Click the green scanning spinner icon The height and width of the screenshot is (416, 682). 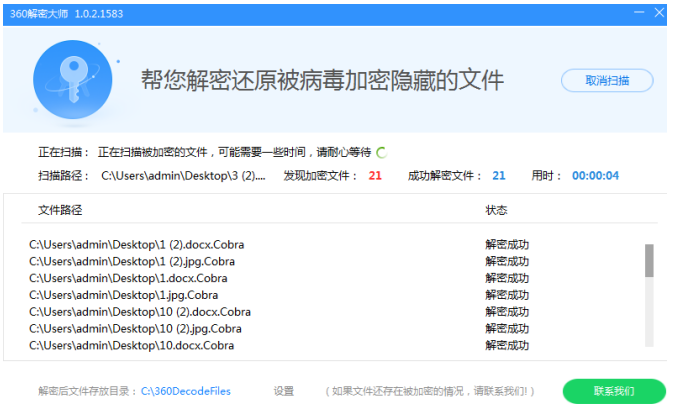click(x=381, y=153)
